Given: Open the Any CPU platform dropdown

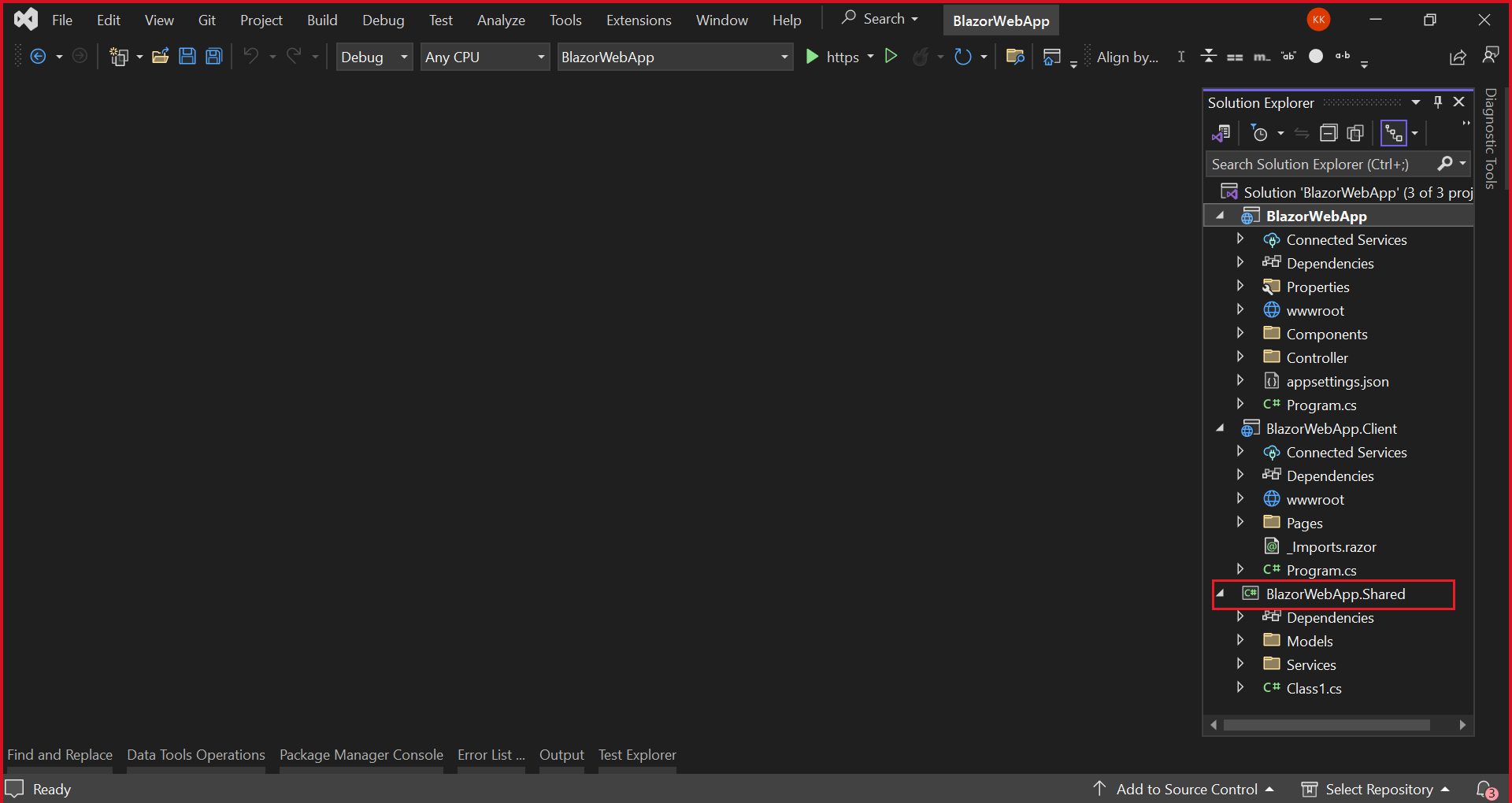Looking at the screenshot, I should point(485,57).
